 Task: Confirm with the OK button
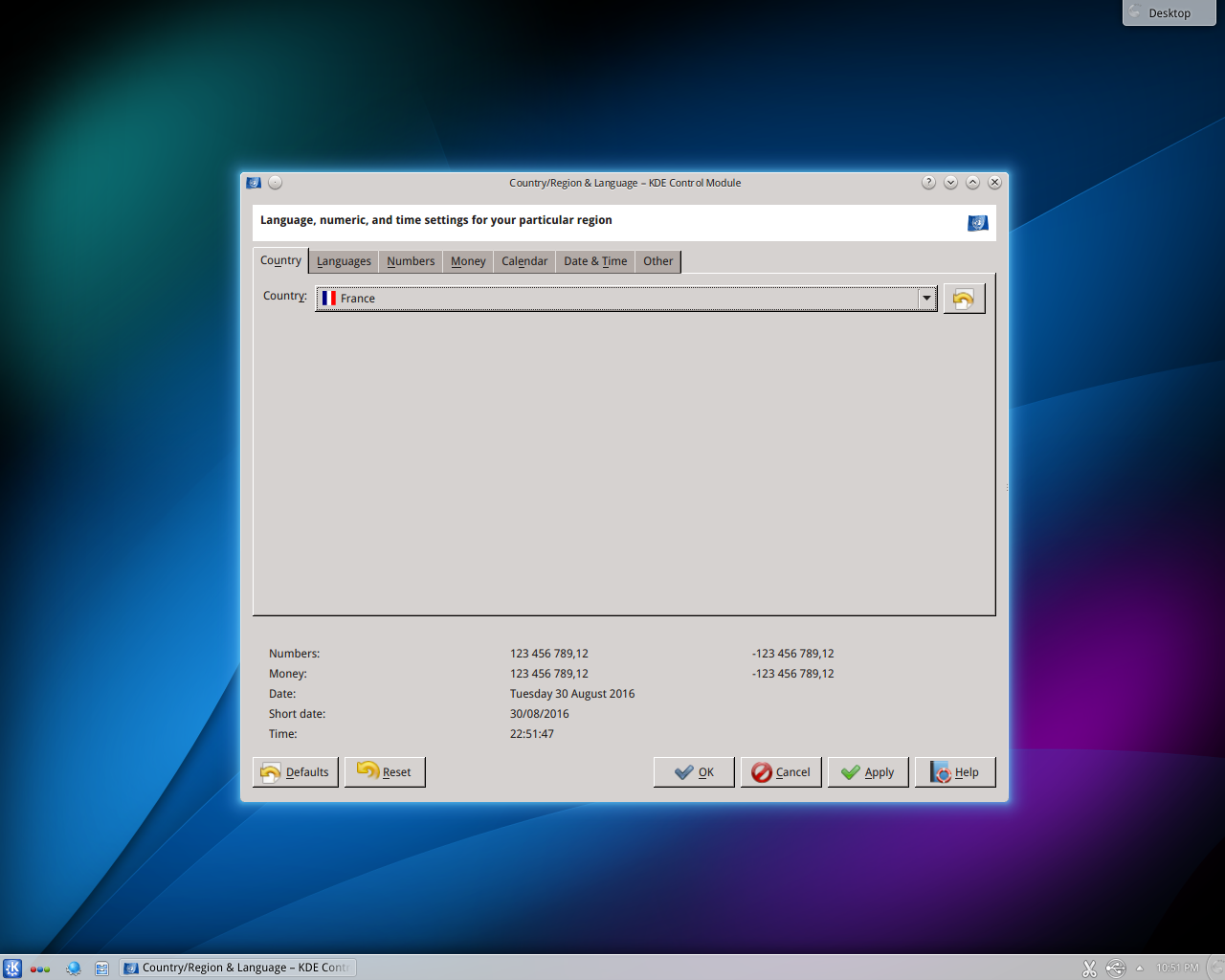(694, 772)
